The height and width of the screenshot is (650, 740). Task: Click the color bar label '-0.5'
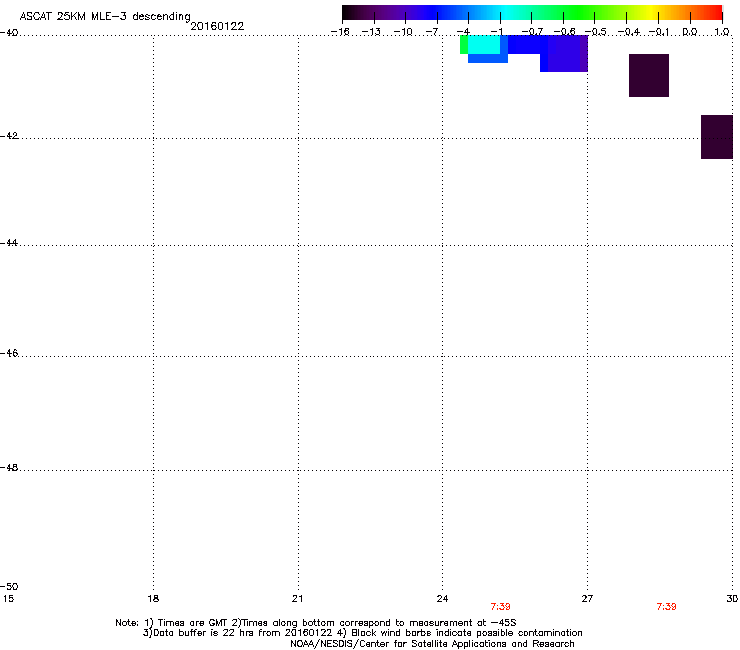[x=596, y=32]
